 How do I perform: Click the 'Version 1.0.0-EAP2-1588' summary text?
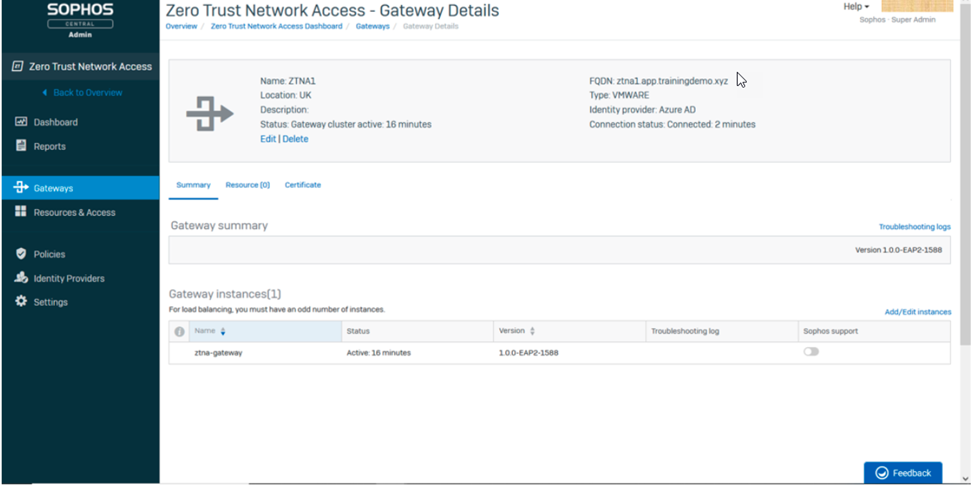tap(899, 250)
